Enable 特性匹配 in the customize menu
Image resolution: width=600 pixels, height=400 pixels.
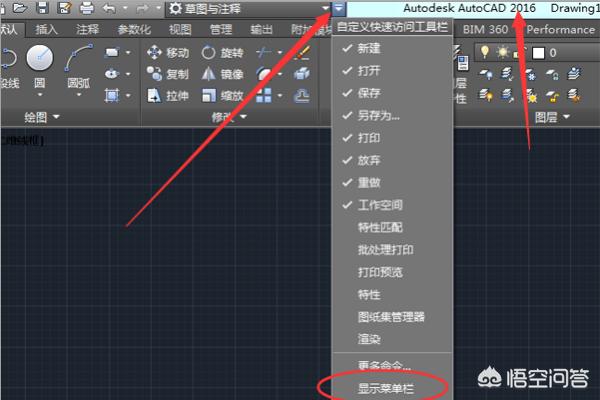pos(392,227)
